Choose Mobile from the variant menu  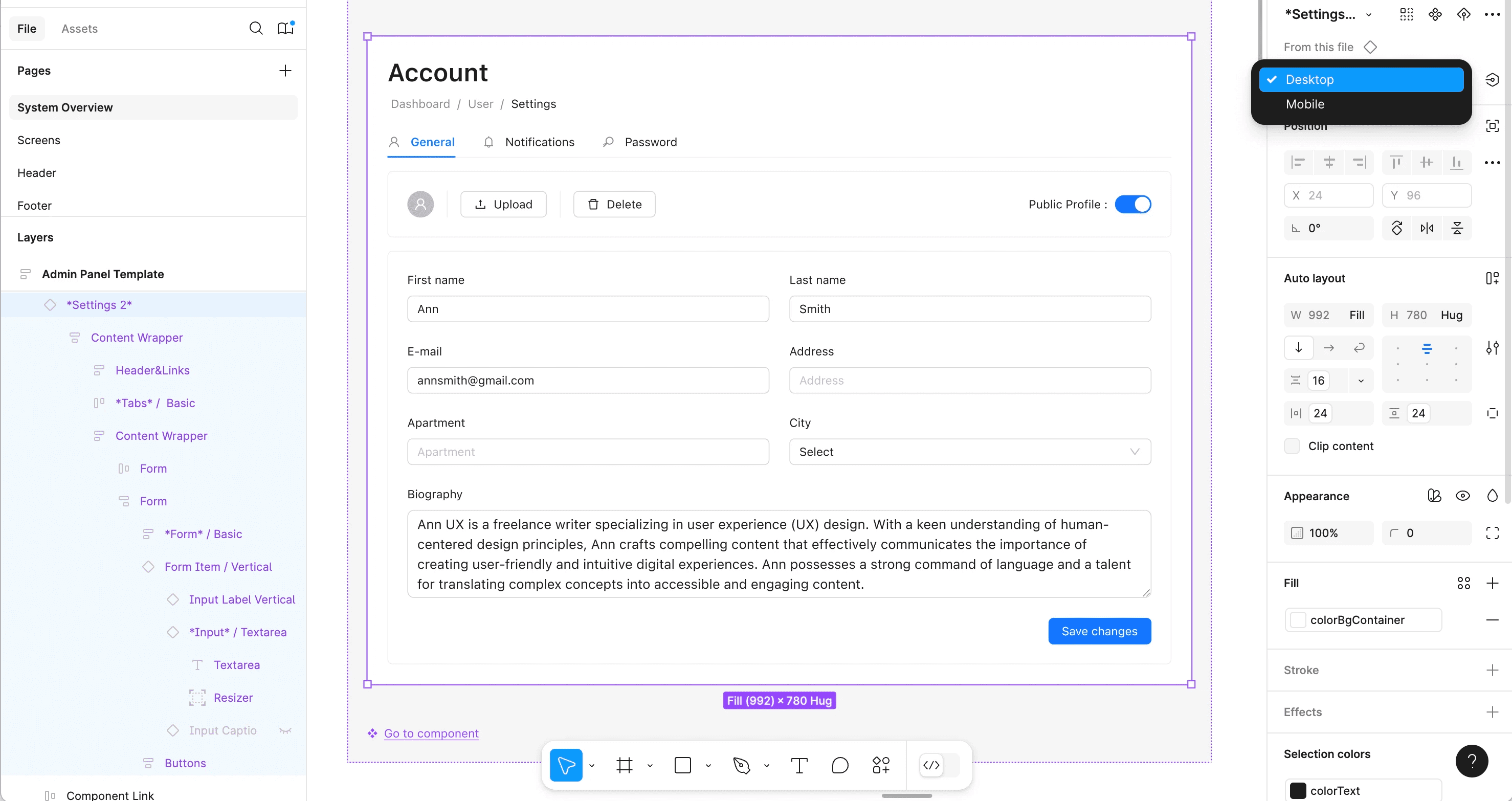pos(1305,104)
